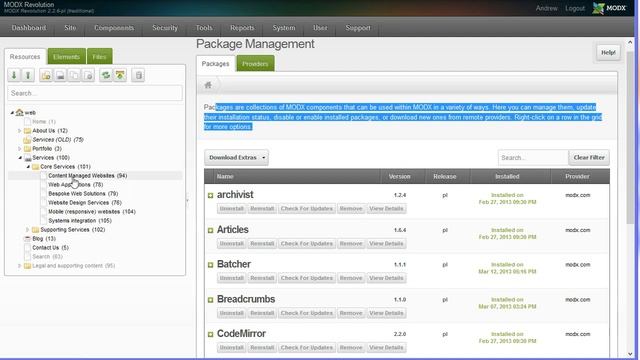The image size is (640, 360).
Task: Select Systems integration (105) tree item
Action: [x=80, y=221]
